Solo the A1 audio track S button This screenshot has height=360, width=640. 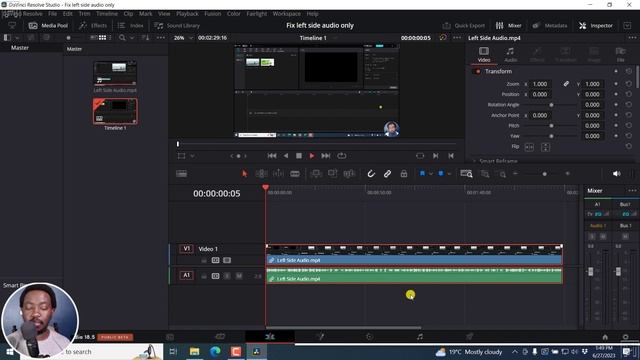[227, 276]
